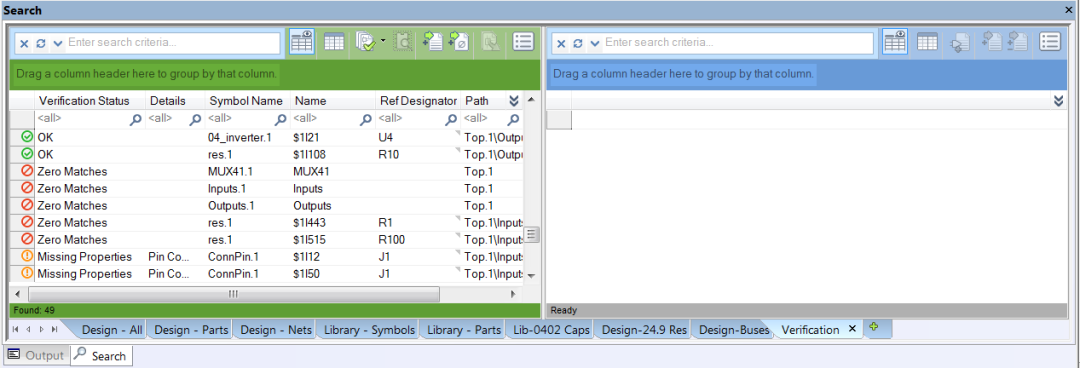Image resolution: width=1080 pixels, height=368 pixels.
Task: Toggle left pane table view with eye
Action: click(302, 41)
